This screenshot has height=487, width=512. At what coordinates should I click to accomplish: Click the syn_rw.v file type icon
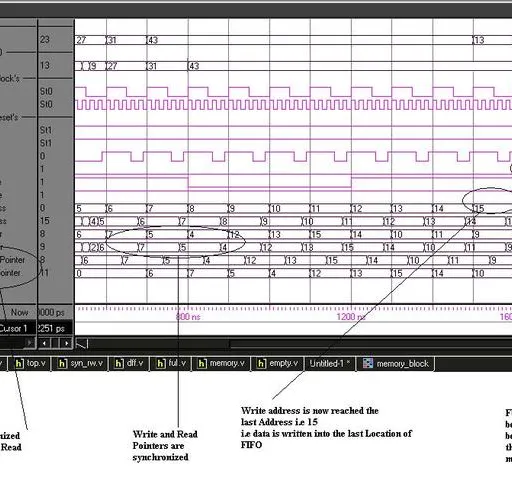(62, 363)
